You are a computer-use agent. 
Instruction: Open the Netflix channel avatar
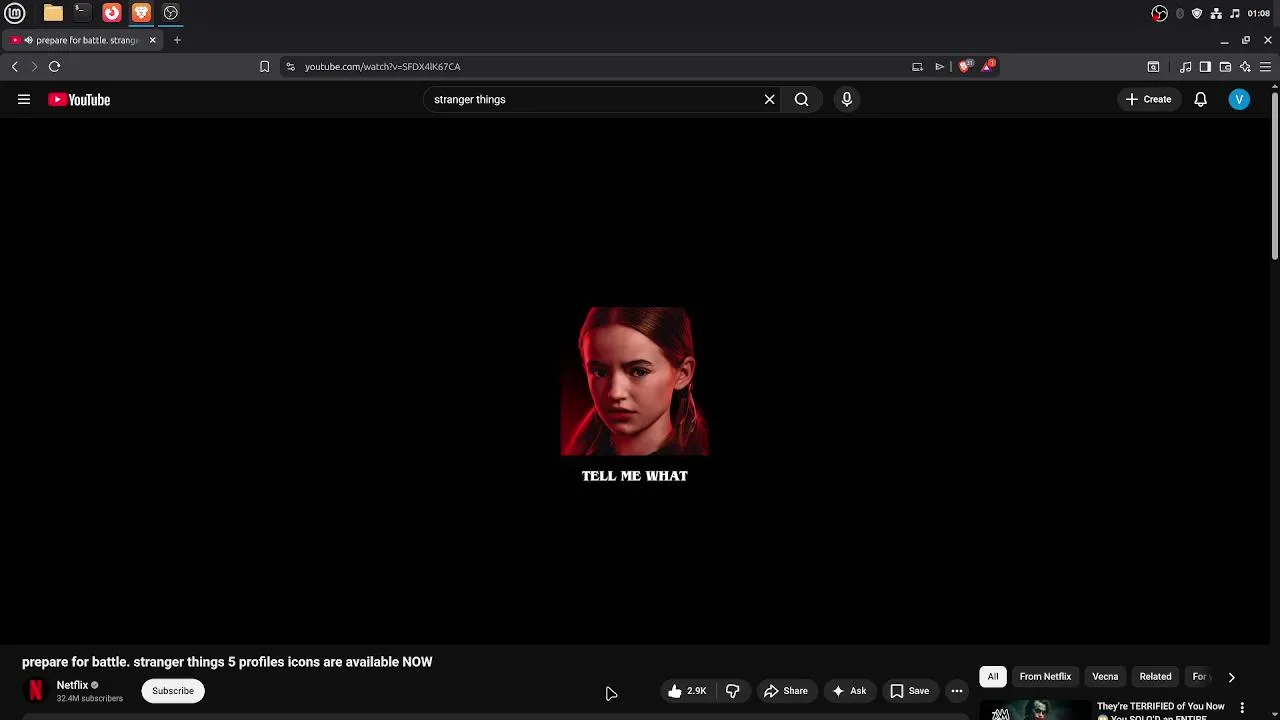coord(36,690)
